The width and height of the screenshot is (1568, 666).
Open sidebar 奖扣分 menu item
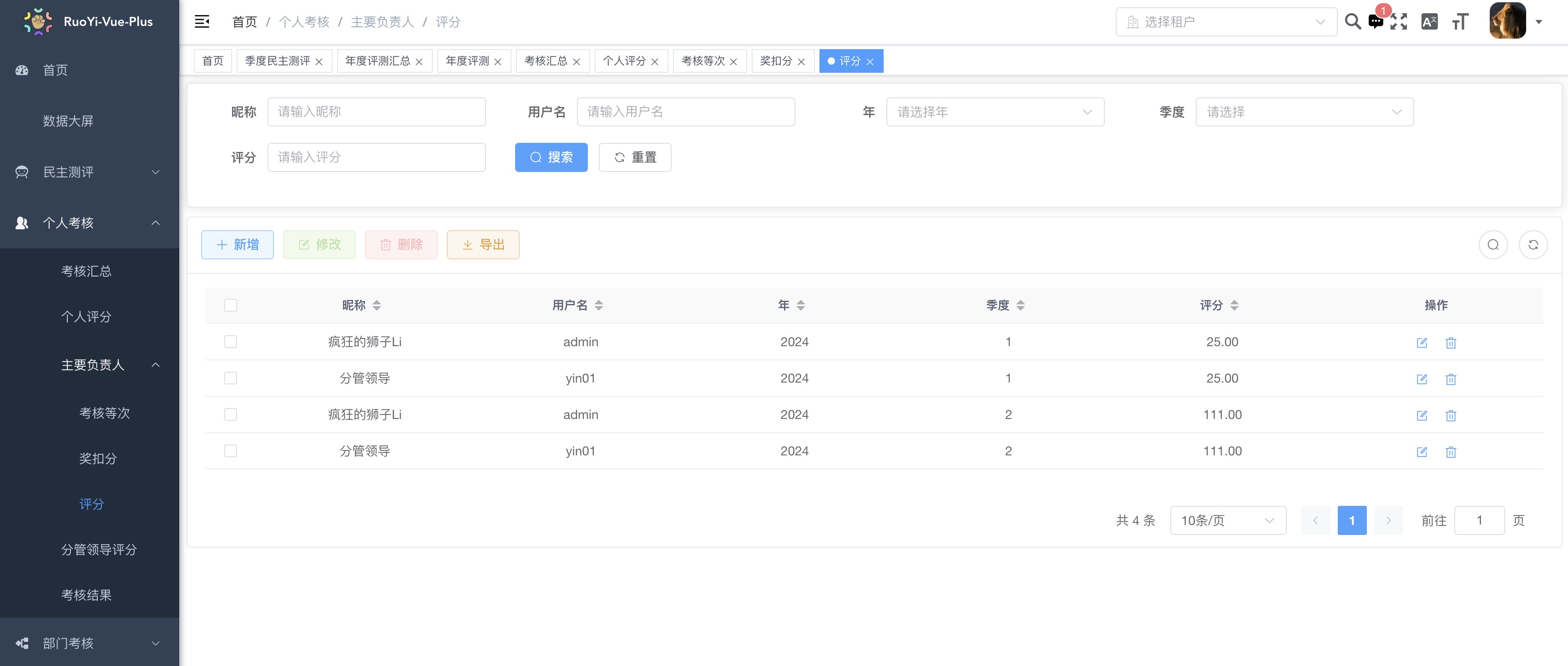pyautogui.click(x=90, y=459)
